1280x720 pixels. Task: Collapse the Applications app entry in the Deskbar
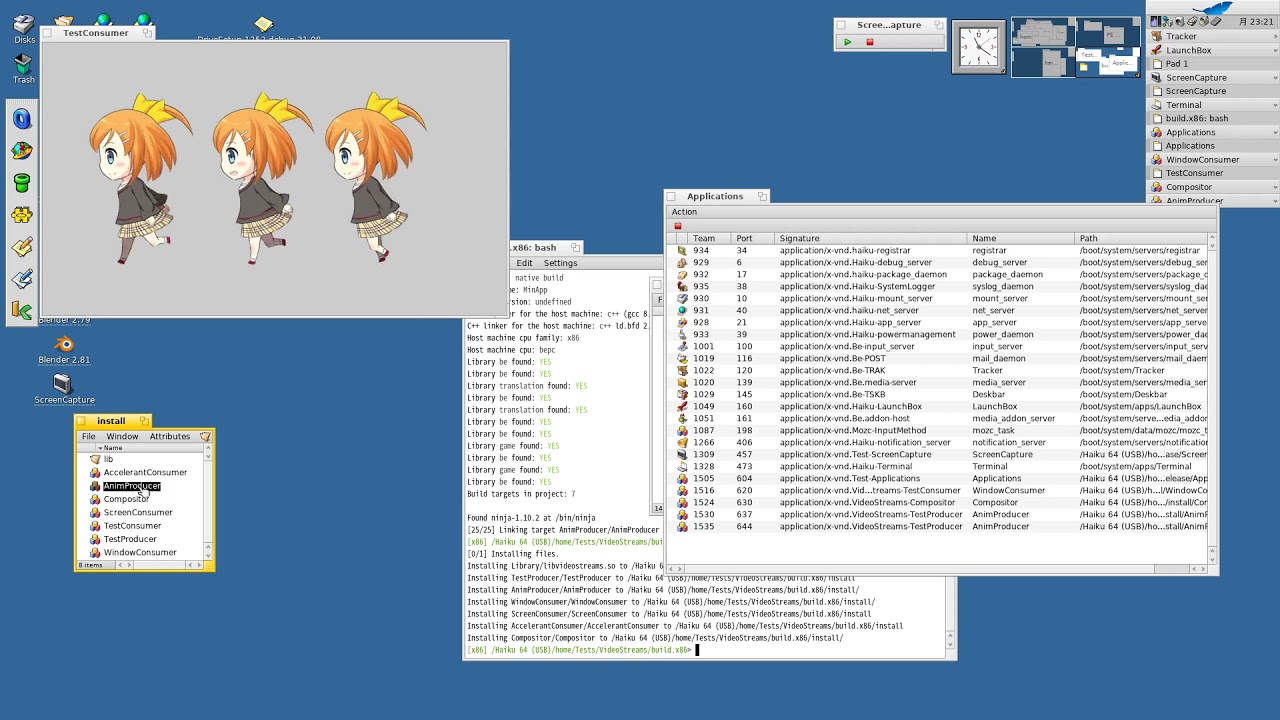pyautogui.click(x=1275, y=132)
